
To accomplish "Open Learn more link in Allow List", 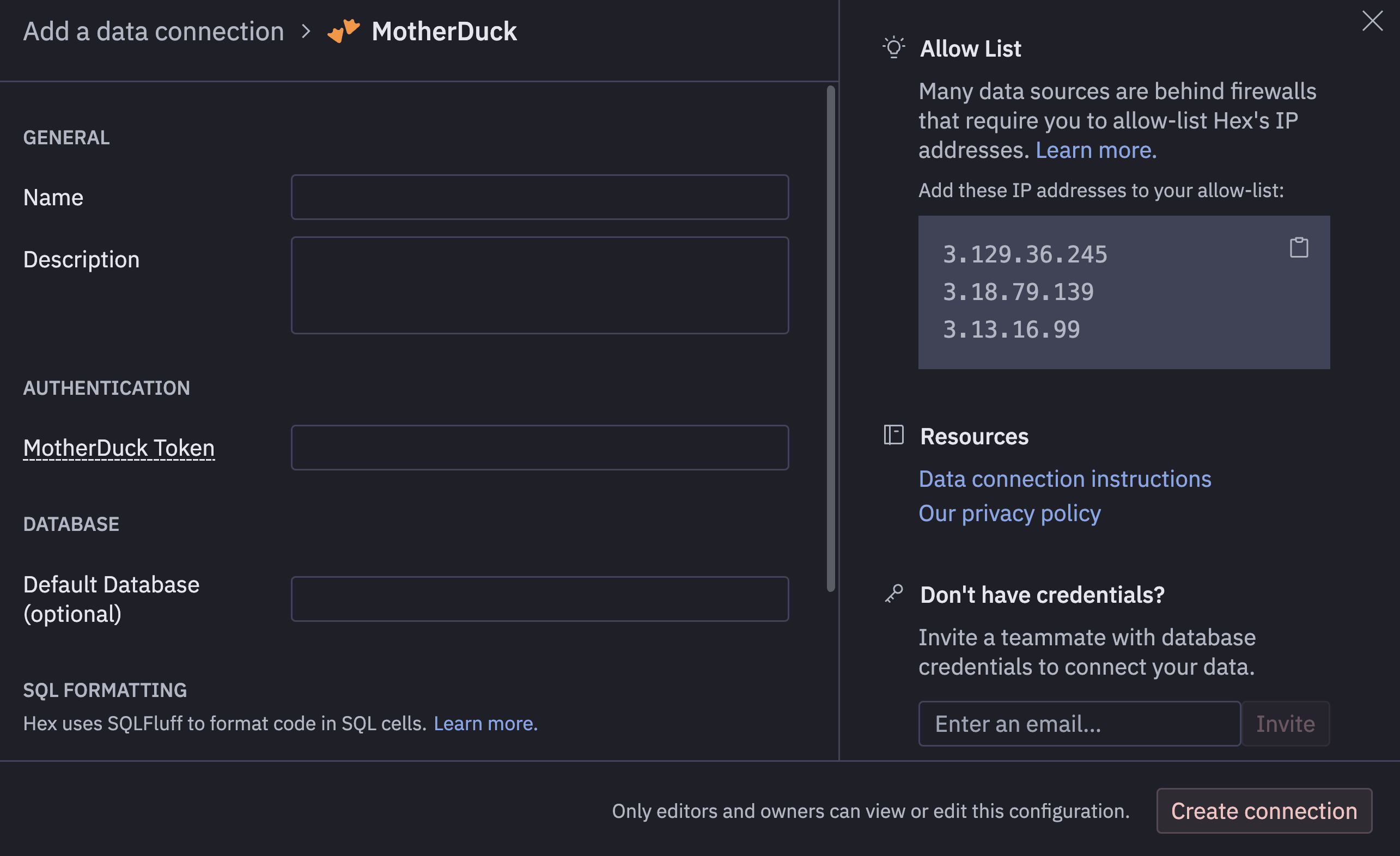I will tap(1095, 150).
